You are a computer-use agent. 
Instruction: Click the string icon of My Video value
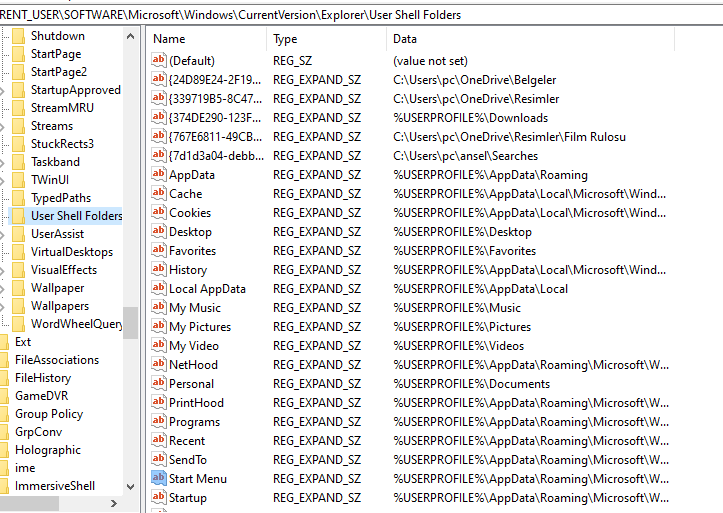(158, 345)
